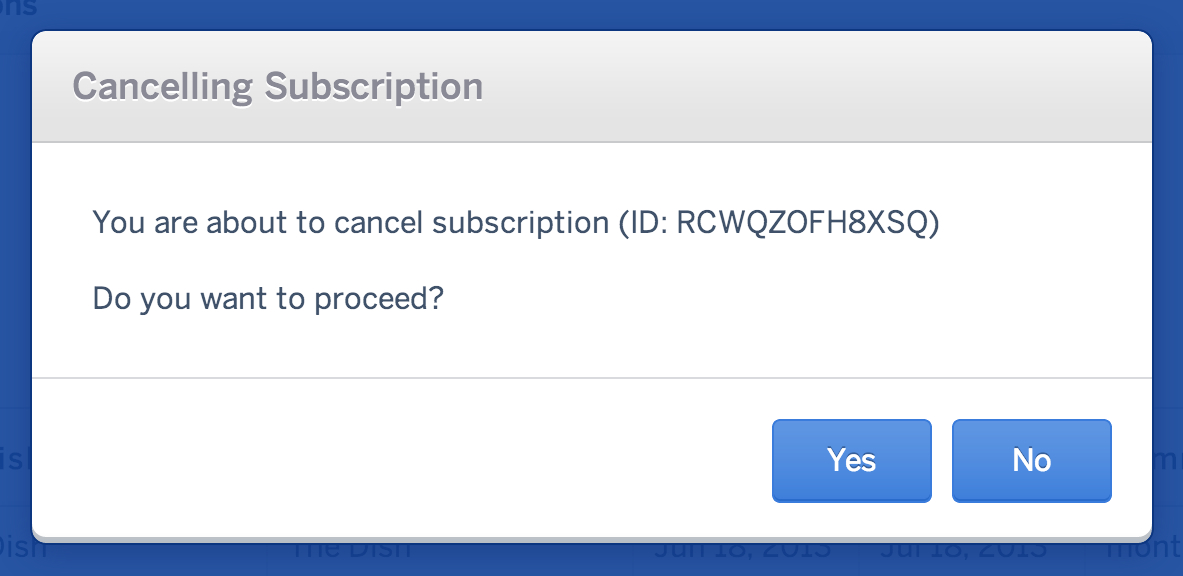This screenshot has width=1183, height=576.
Task: Click the dimmed 'Jun 18, 2013' date cell
Action: [x=742, y=549]
